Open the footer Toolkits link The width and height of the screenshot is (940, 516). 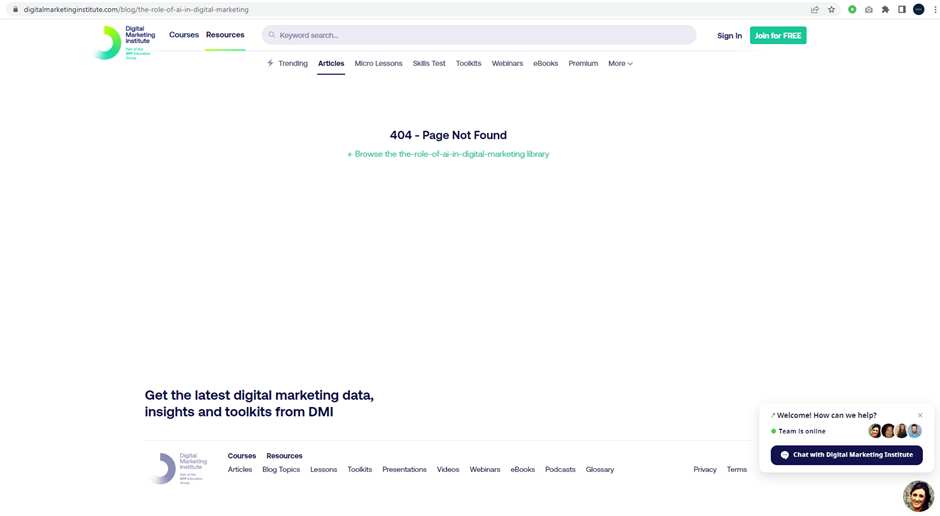[x=360, y=470]
